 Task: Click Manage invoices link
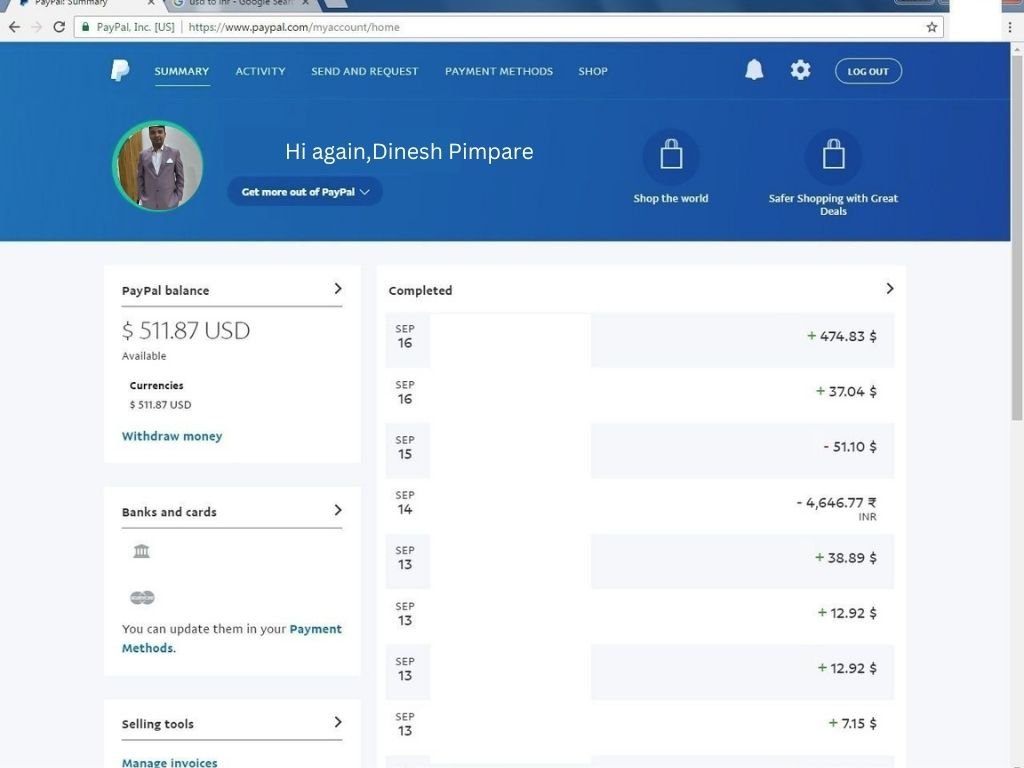point(169,762)
